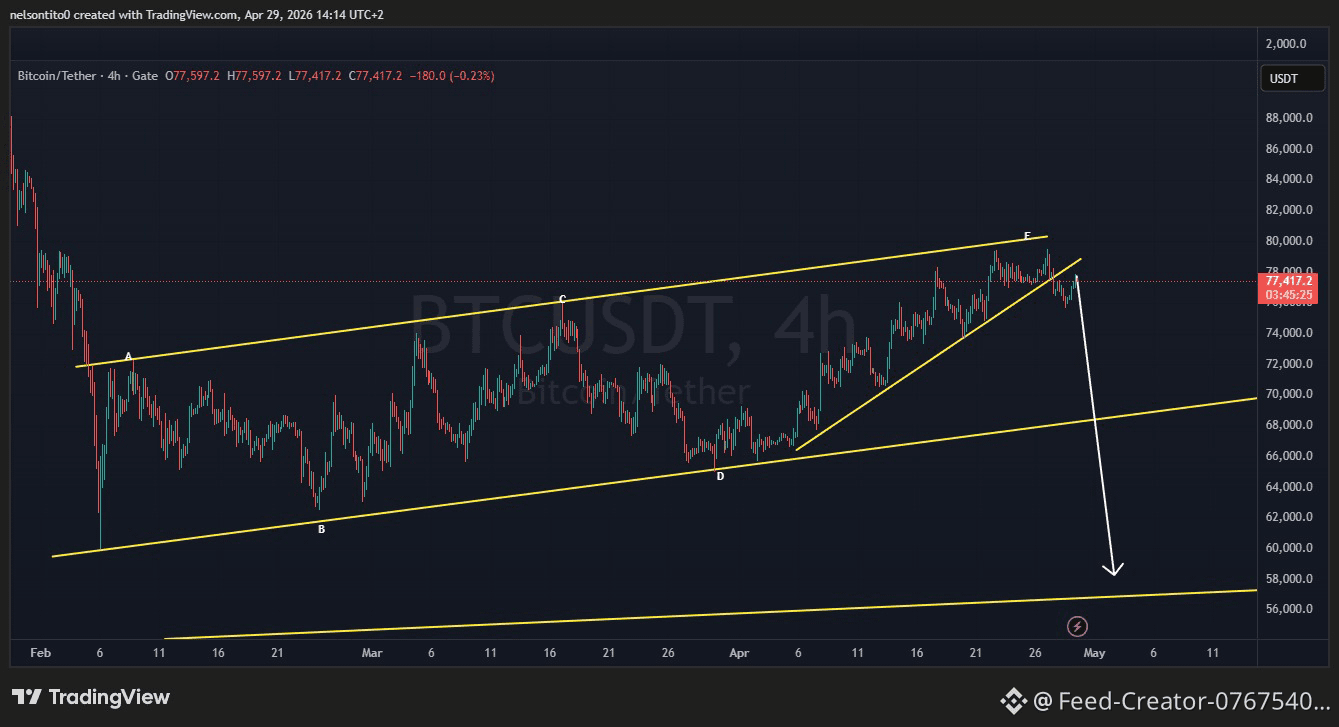Click the Feb label on the time axis
Image resolution: width=1339 pixels, height=727 pixels.
pos(40,653)
